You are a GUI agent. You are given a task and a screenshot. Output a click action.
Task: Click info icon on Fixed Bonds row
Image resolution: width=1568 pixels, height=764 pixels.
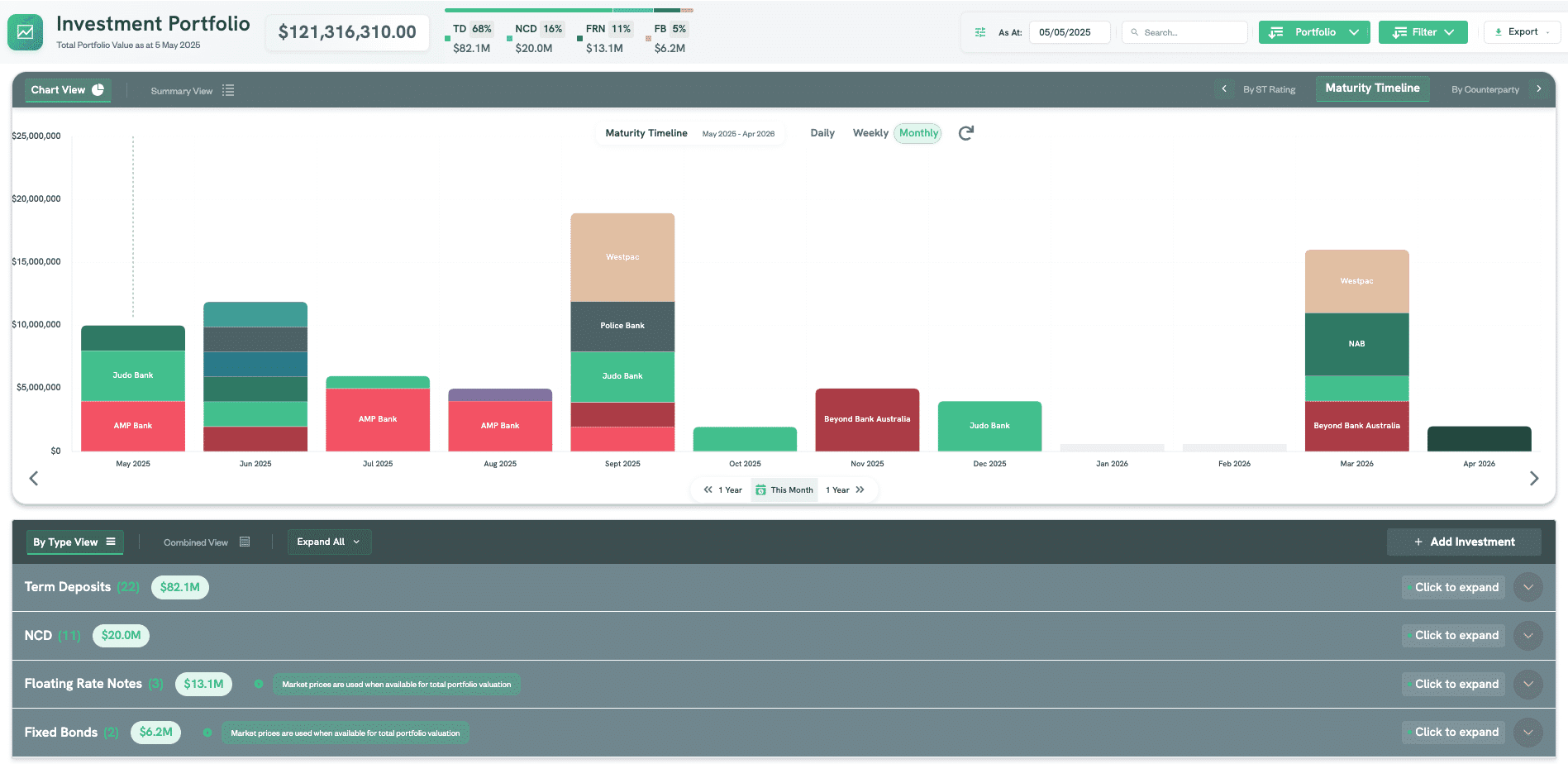pyautogui.click(x=207, y=733)
